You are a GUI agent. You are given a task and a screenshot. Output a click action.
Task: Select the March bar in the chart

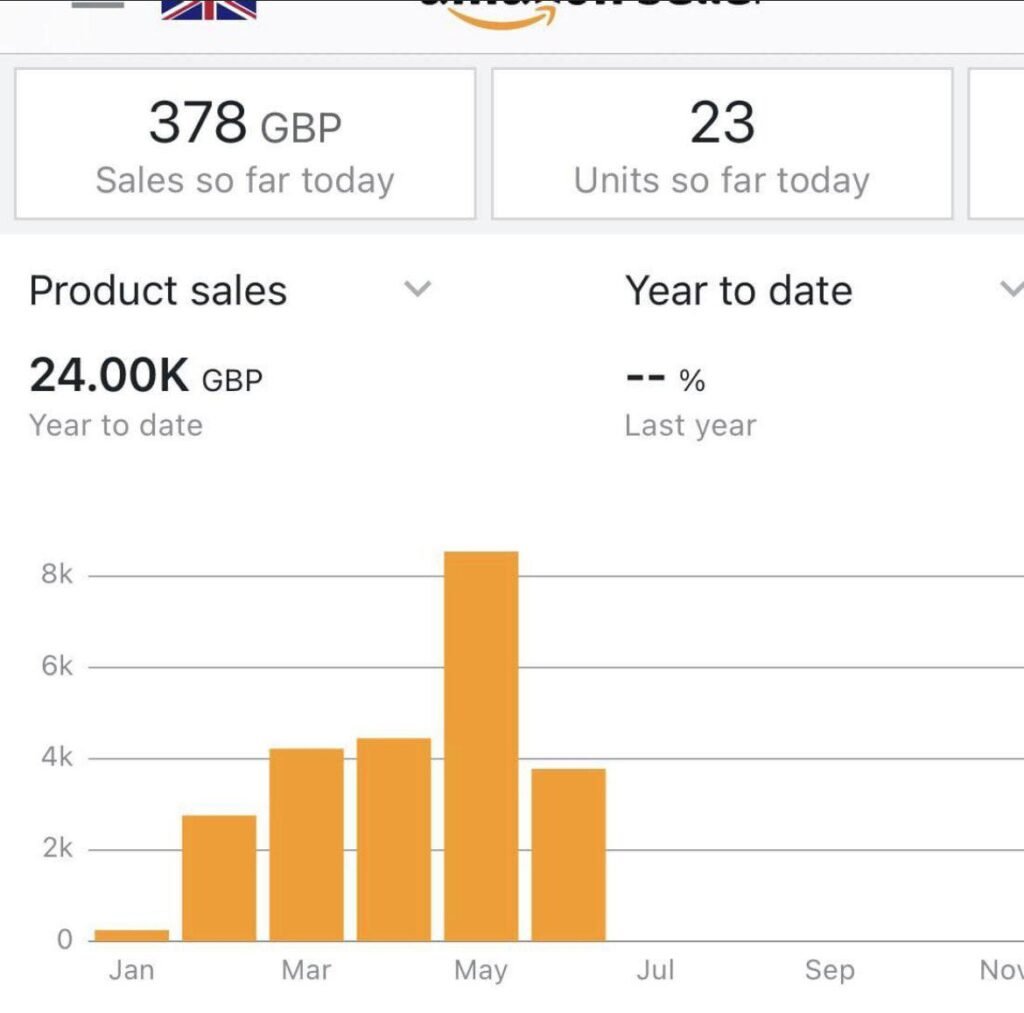coord(306,844)
